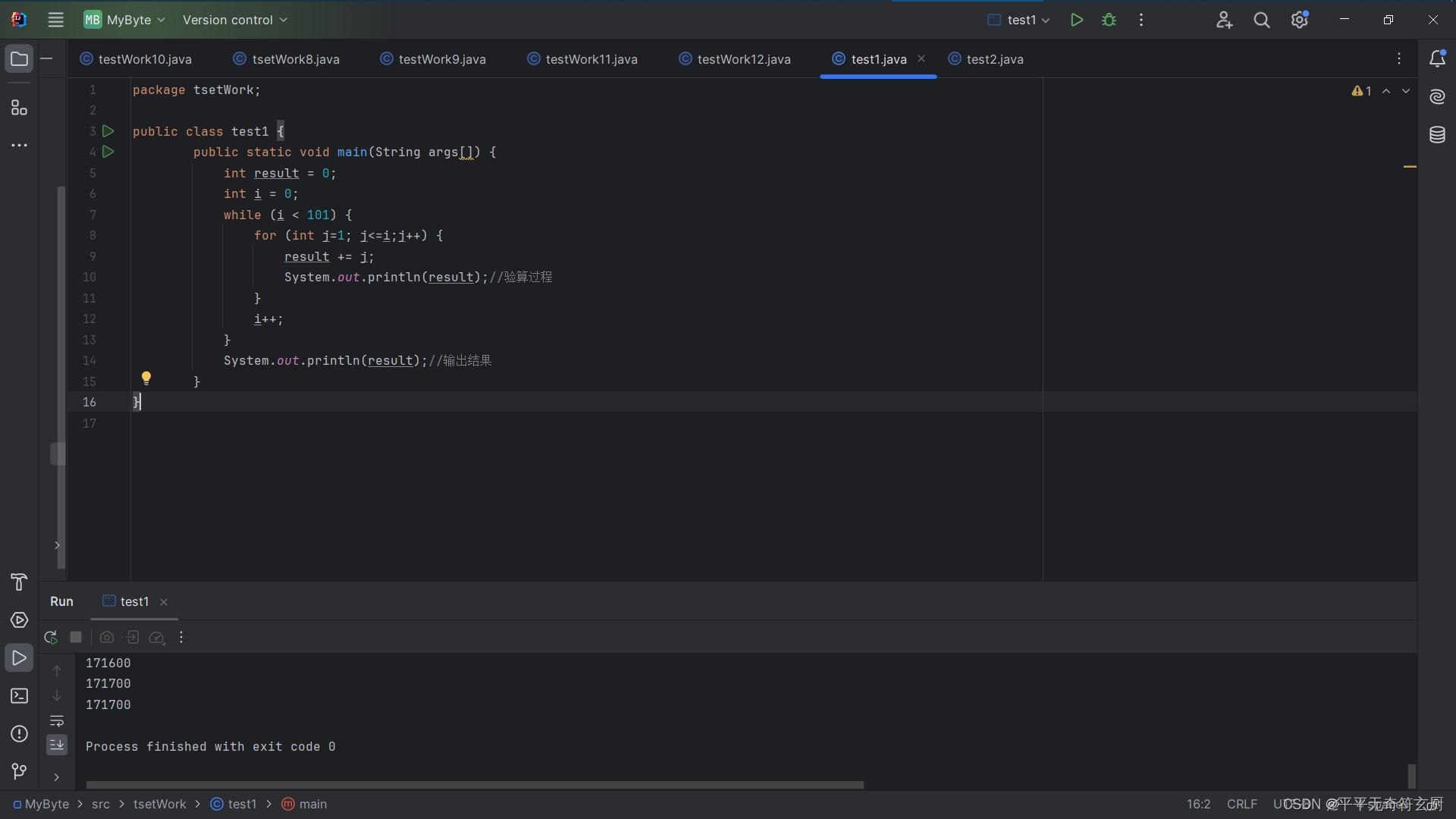Toggle the Problems tool window icon
This screenshot has height=819, width=1456.
point(19,733)
